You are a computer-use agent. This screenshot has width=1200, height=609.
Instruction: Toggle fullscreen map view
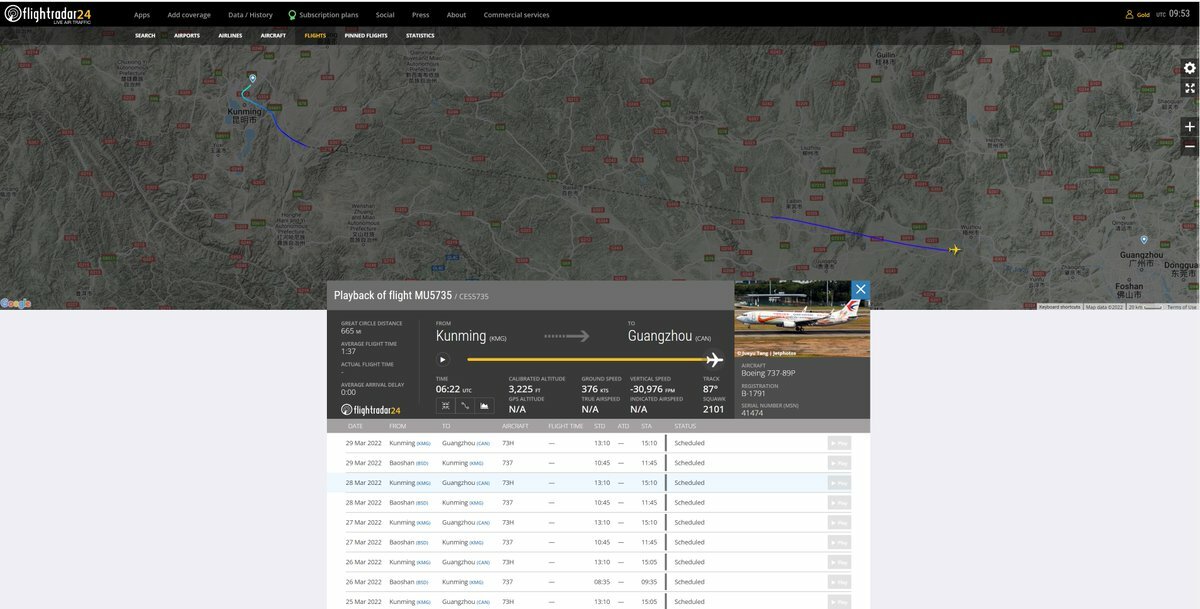point(1189,88)
